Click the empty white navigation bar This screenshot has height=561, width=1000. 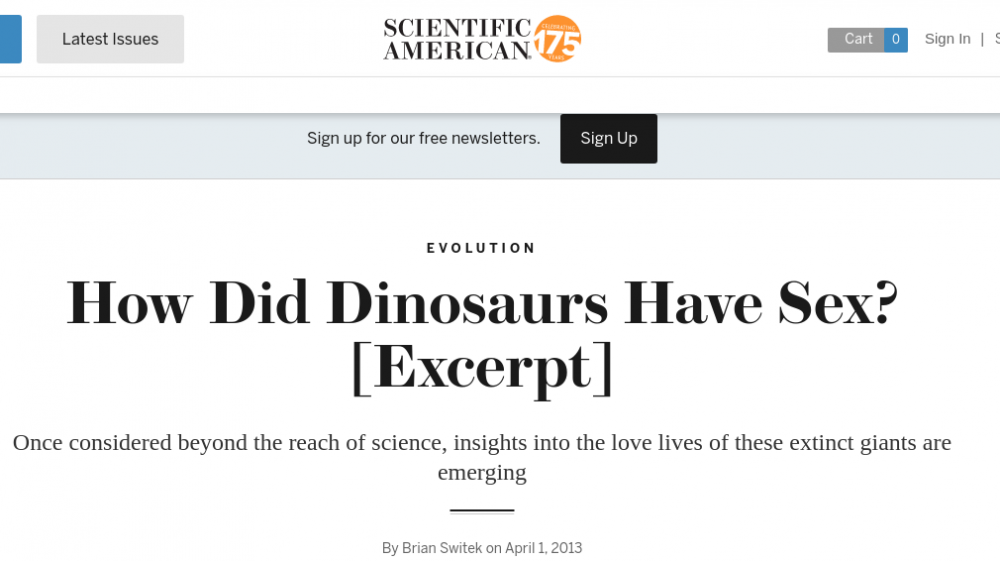point(500,95)
